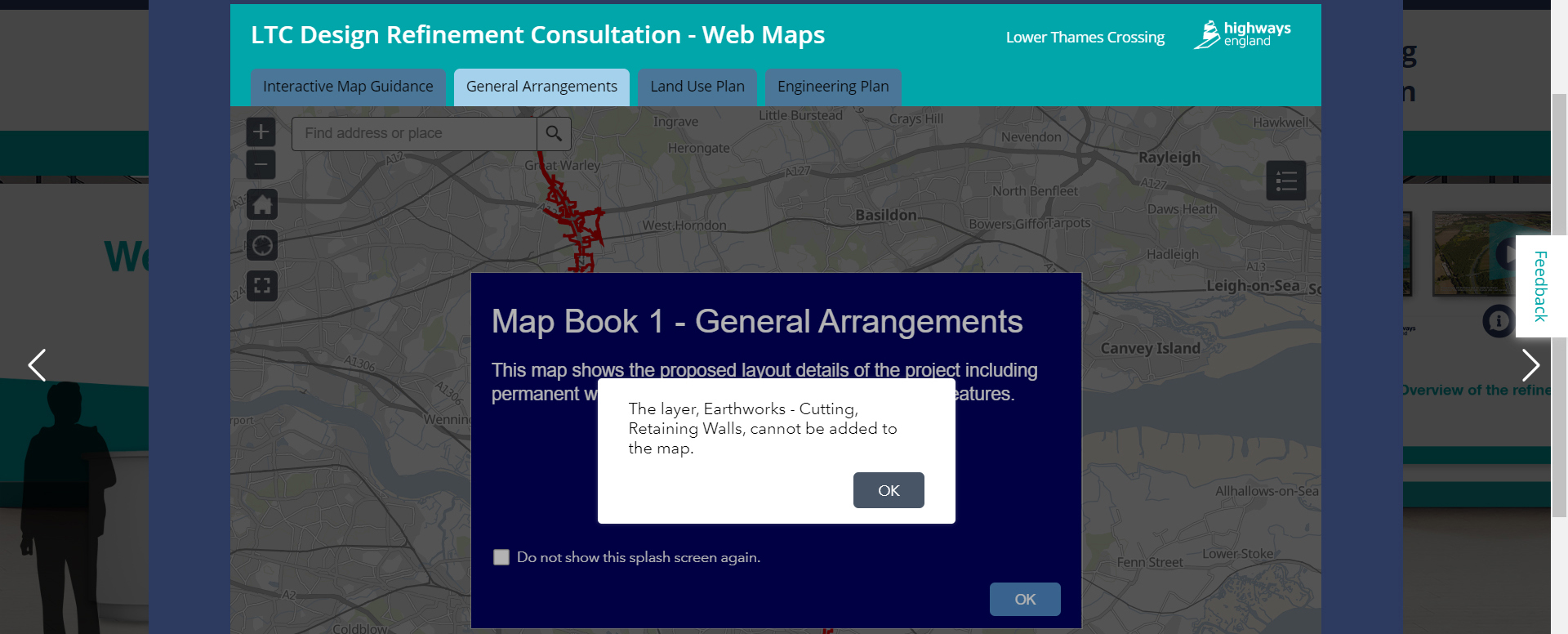Click Leigh-on-Sea label on map
The height and width of the screenshot is (634, 1568).
pyautogui.click(x=1253, y=286)
